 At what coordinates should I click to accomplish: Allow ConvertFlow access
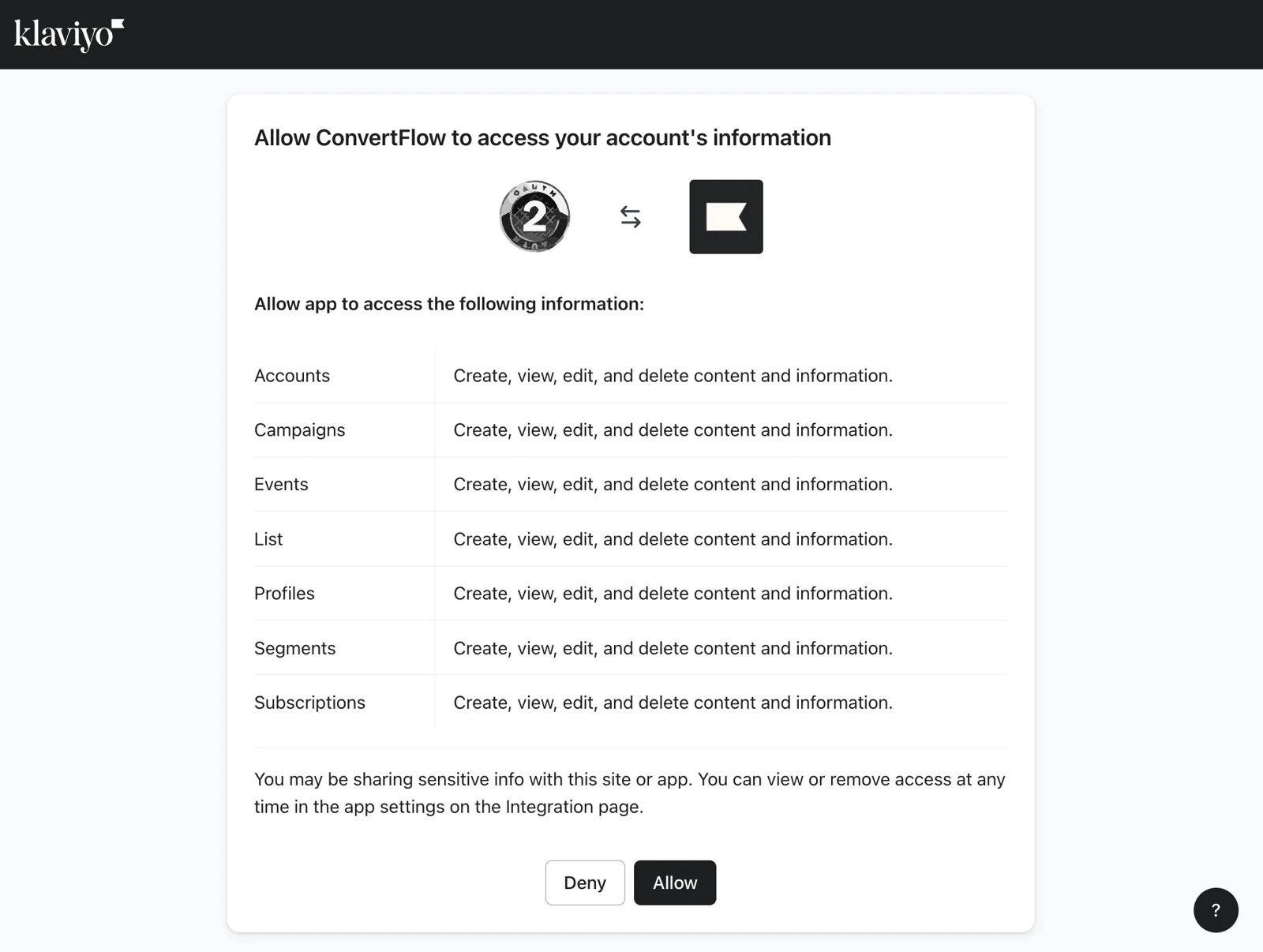tap(675, 883)
